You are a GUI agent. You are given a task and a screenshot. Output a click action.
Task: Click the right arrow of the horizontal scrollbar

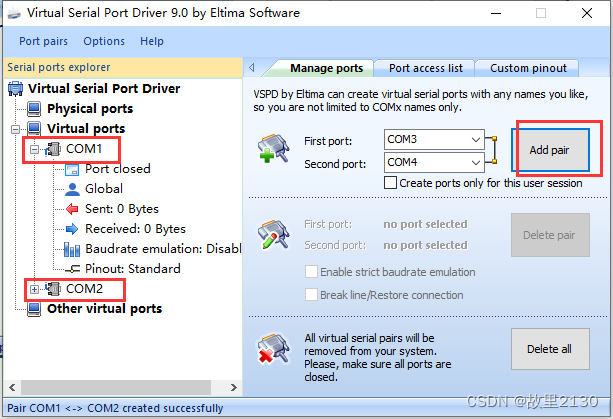point(233,387)
